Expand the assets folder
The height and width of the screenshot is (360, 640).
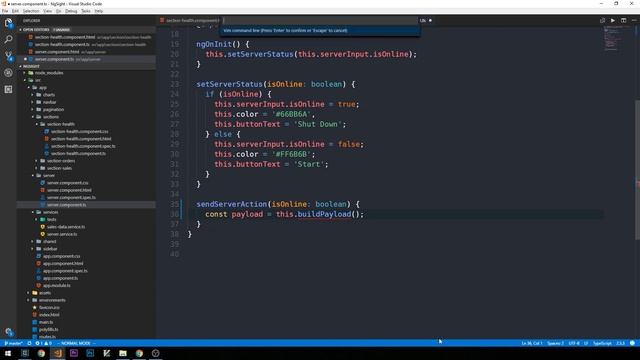(29, 293)
